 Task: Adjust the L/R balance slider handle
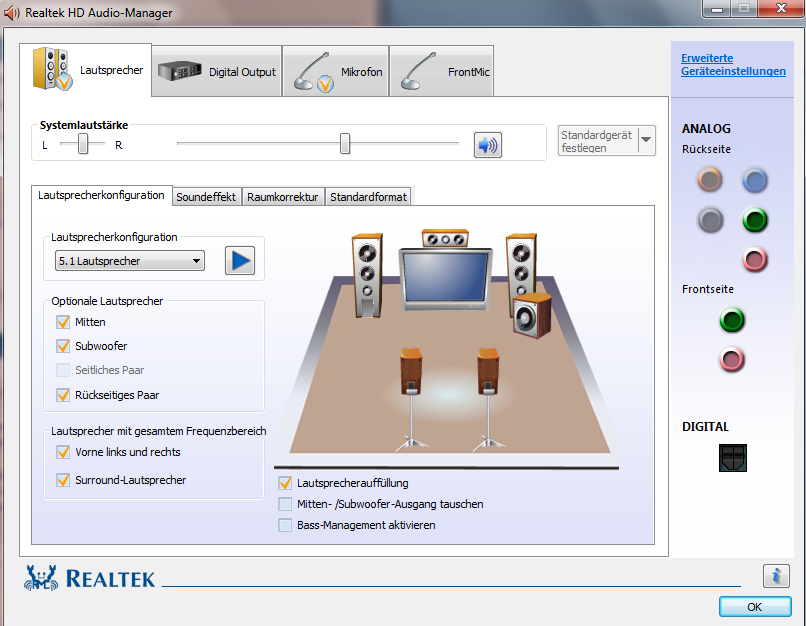(x=83, y=144)
